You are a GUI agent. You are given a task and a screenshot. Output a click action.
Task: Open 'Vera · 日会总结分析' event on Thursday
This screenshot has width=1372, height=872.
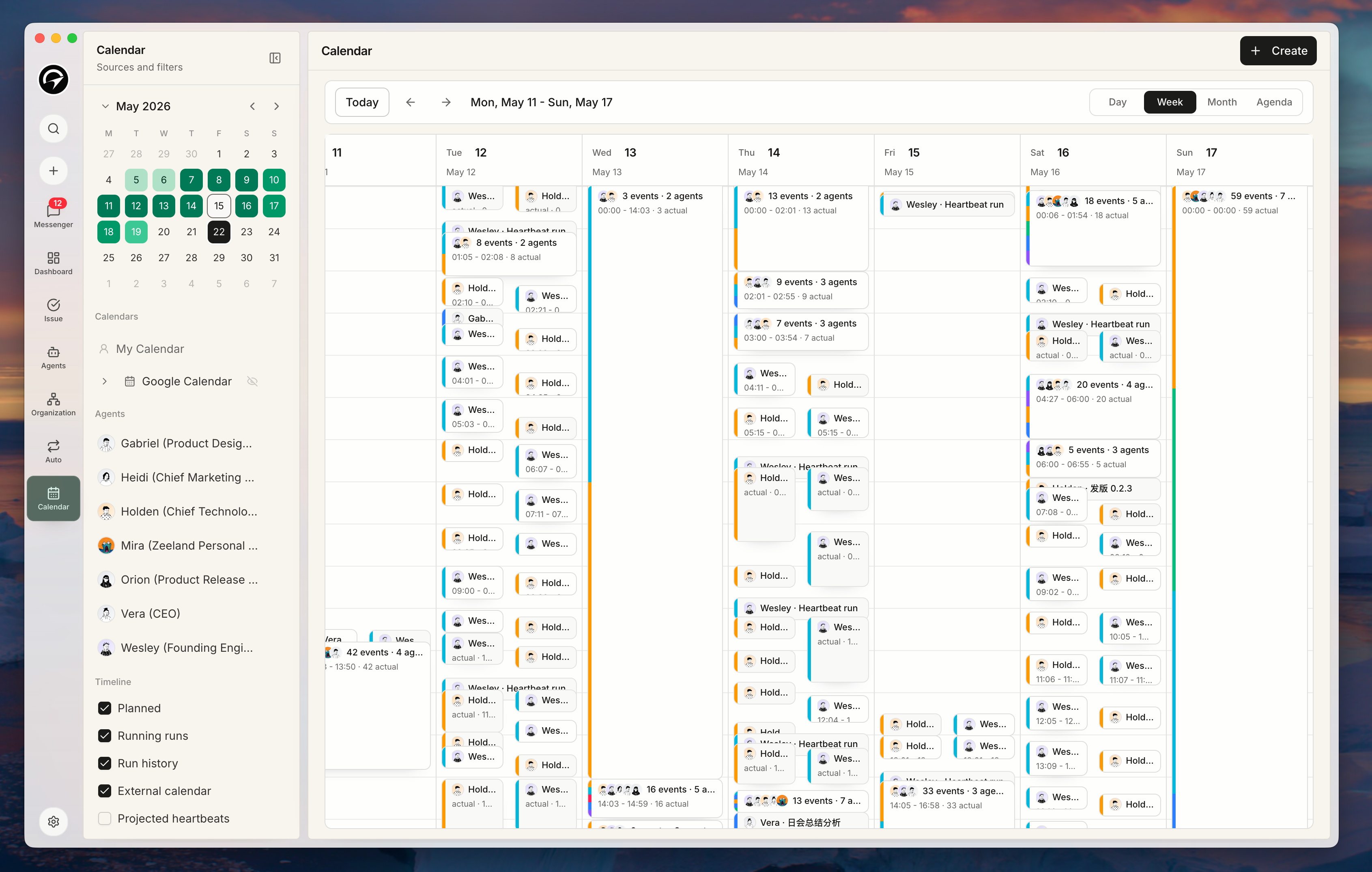pos(801,822)
